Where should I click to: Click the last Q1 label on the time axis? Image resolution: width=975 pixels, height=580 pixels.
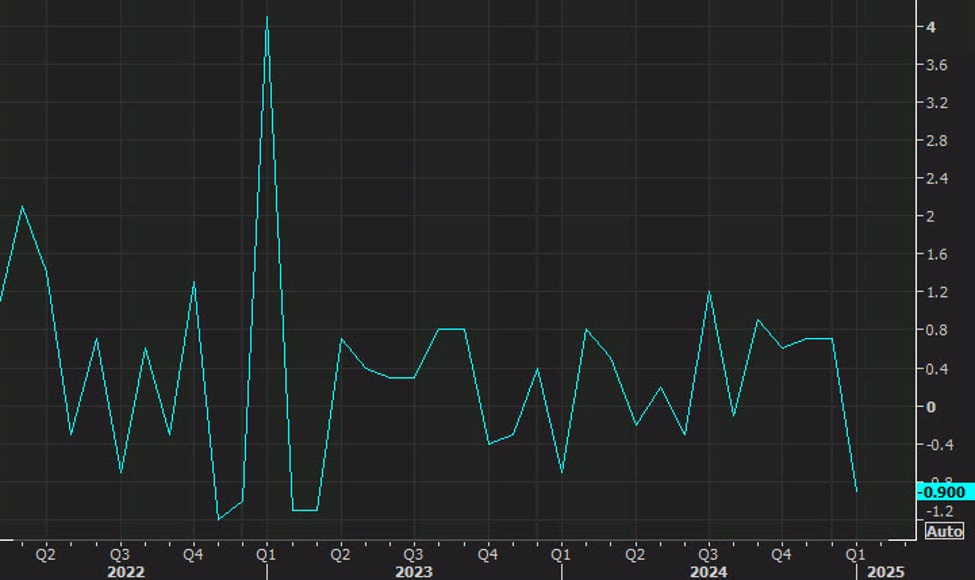[x=856, y=553]
